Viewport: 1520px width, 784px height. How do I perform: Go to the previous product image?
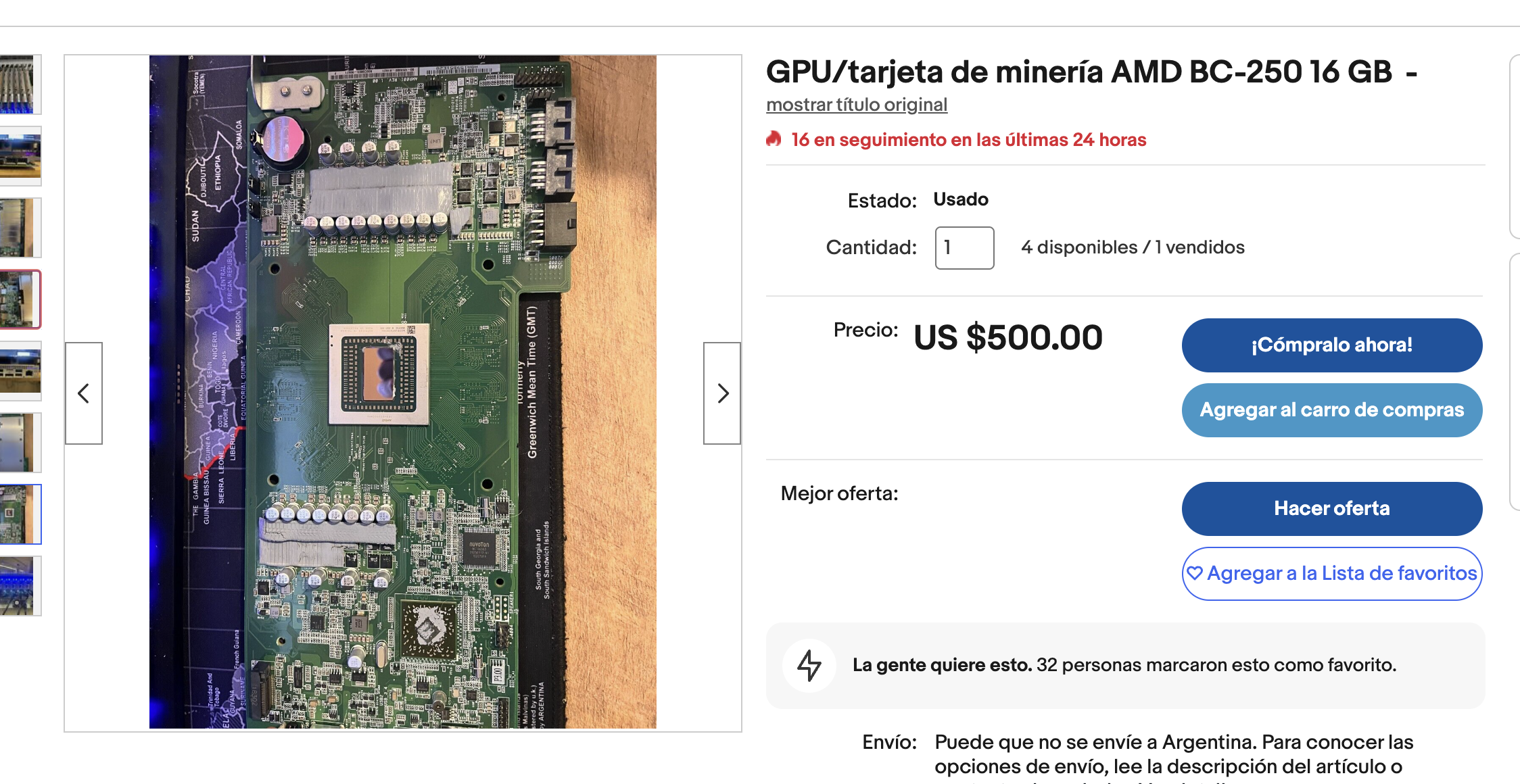click(x=84, y=393)
